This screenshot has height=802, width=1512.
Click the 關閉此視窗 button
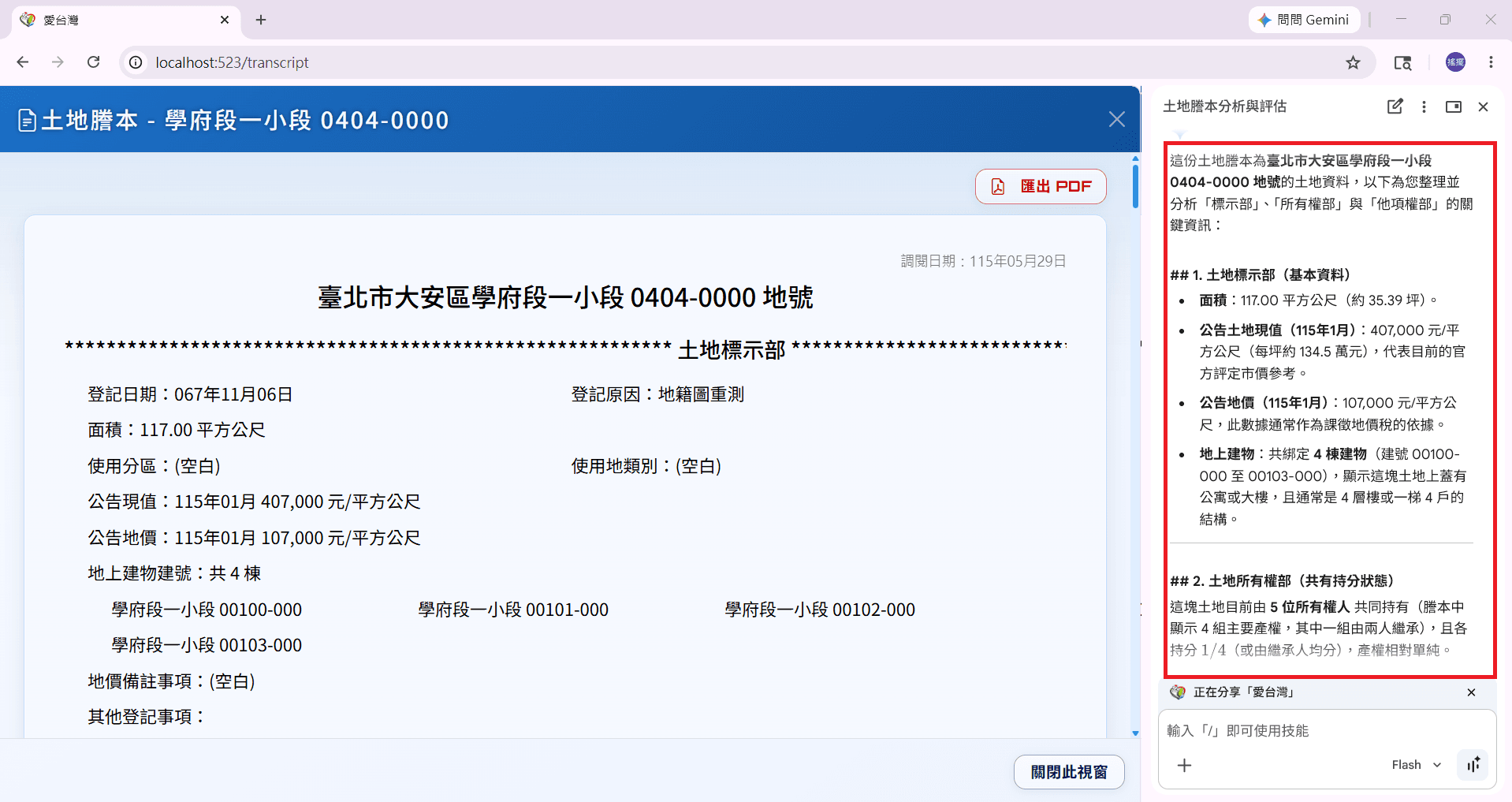click(x=1069, y=772)
